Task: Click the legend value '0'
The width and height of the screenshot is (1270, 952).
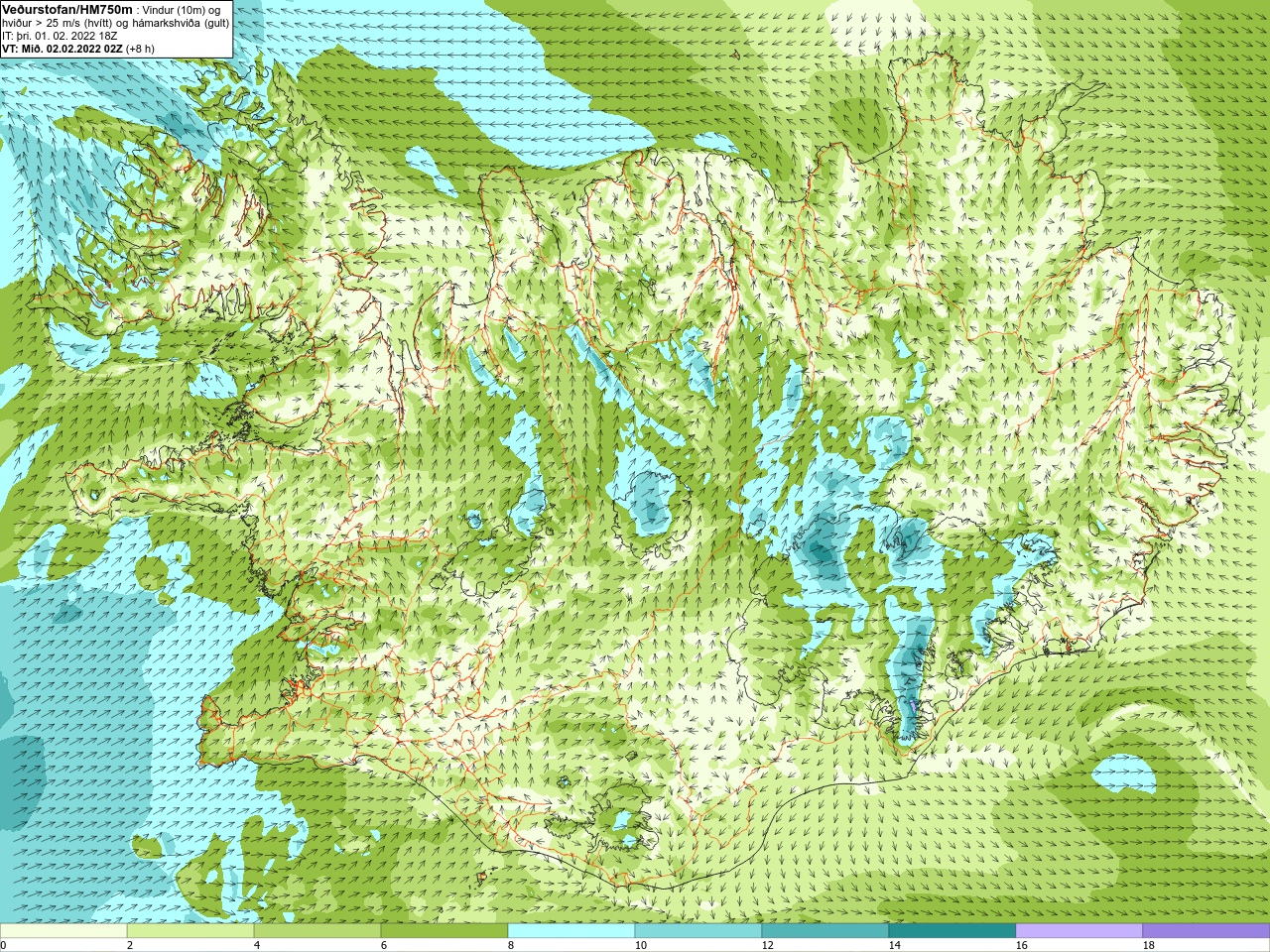Action: pyautogui.click(x=3, y=945)
